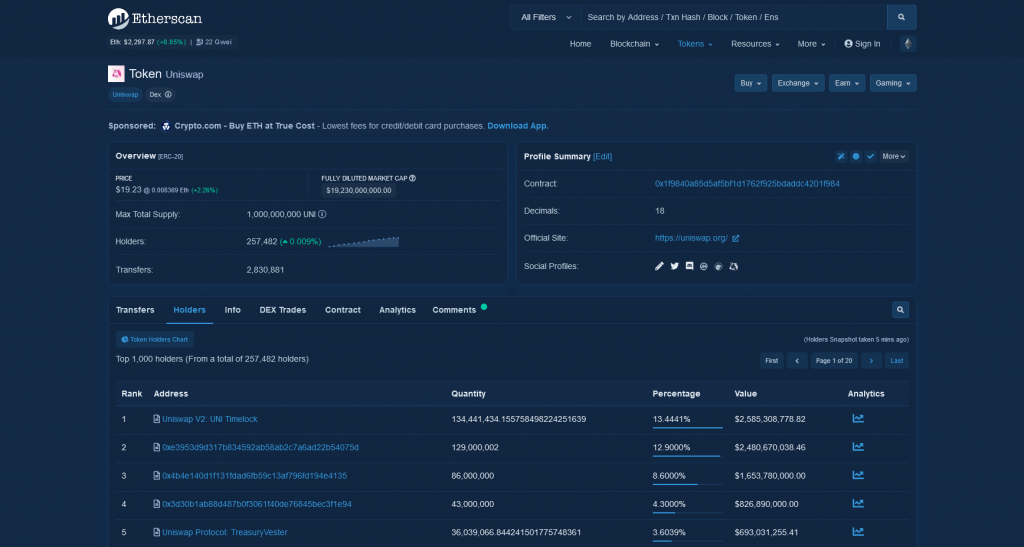
Task: Open the Exchange dropdown
Action: 798,83
